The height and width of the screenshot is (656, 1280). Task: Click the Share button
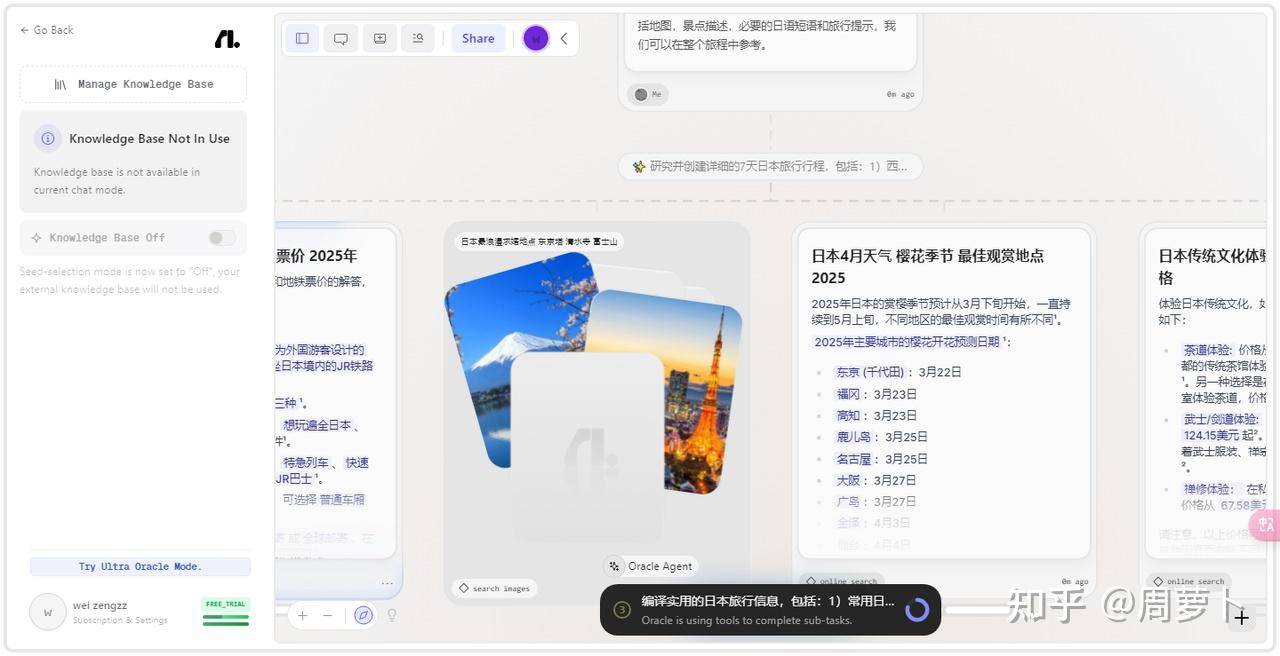[478, 38]
